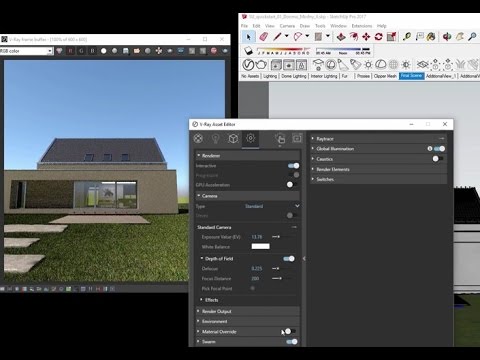Select the Rotate tool
This screenshot has width=480, height=360.
378,36
